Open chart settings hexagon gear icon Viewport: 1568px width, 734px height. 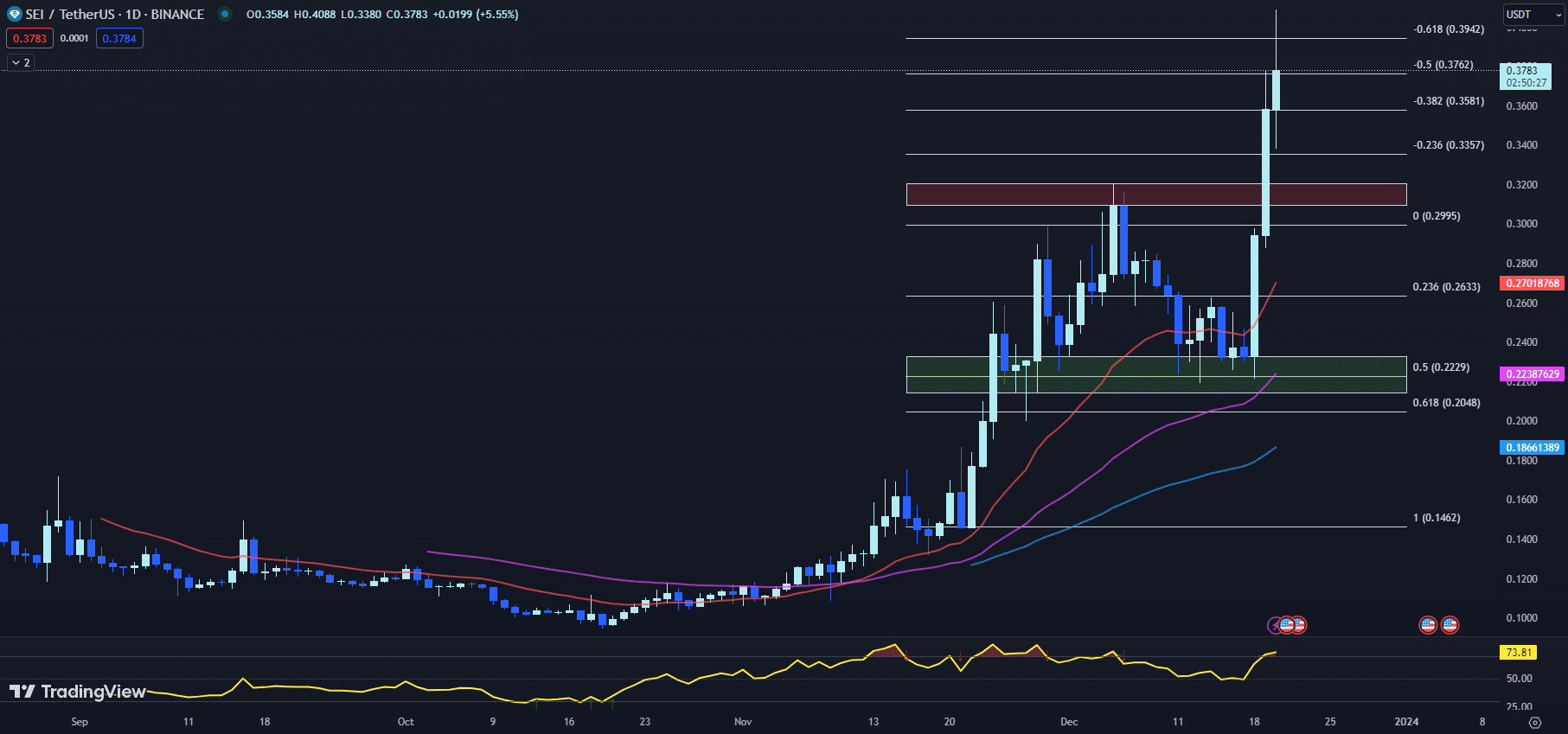(x=1534, y=722)
